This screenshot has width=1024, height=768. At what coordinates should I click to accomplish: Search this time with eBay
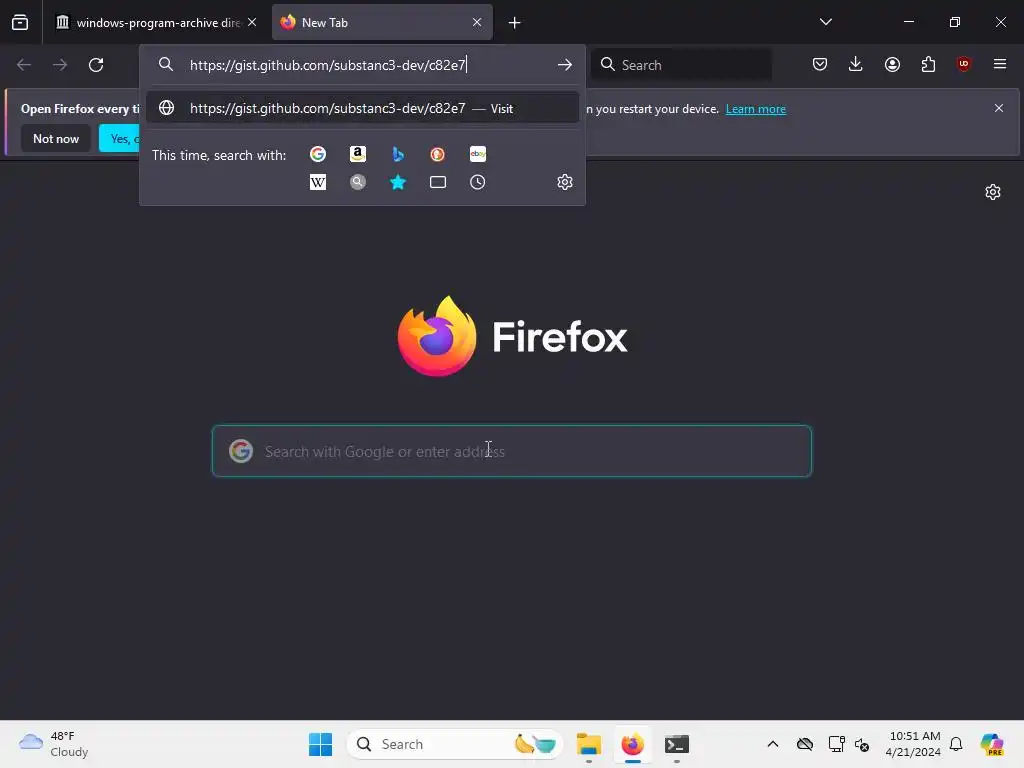pos(478,154)
